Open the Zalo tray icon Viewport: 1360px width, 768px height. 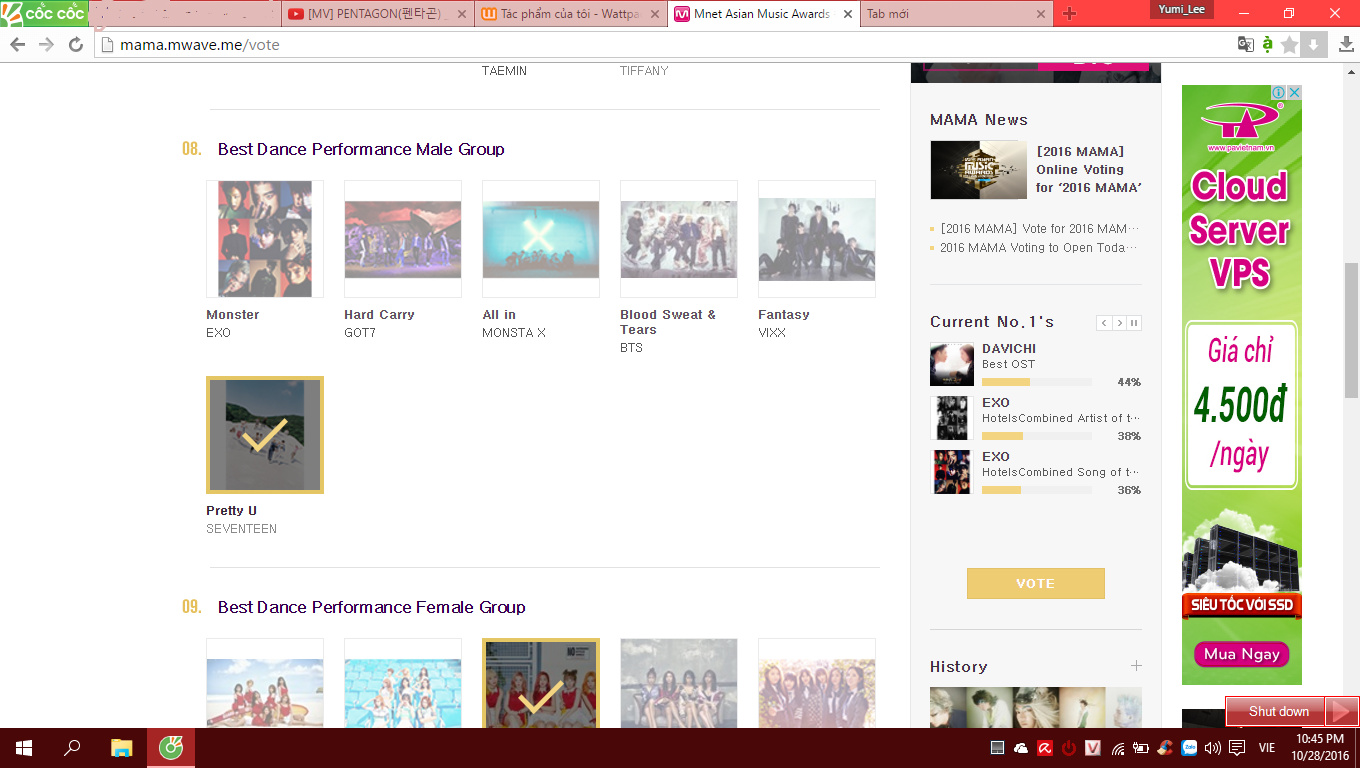1189,748
